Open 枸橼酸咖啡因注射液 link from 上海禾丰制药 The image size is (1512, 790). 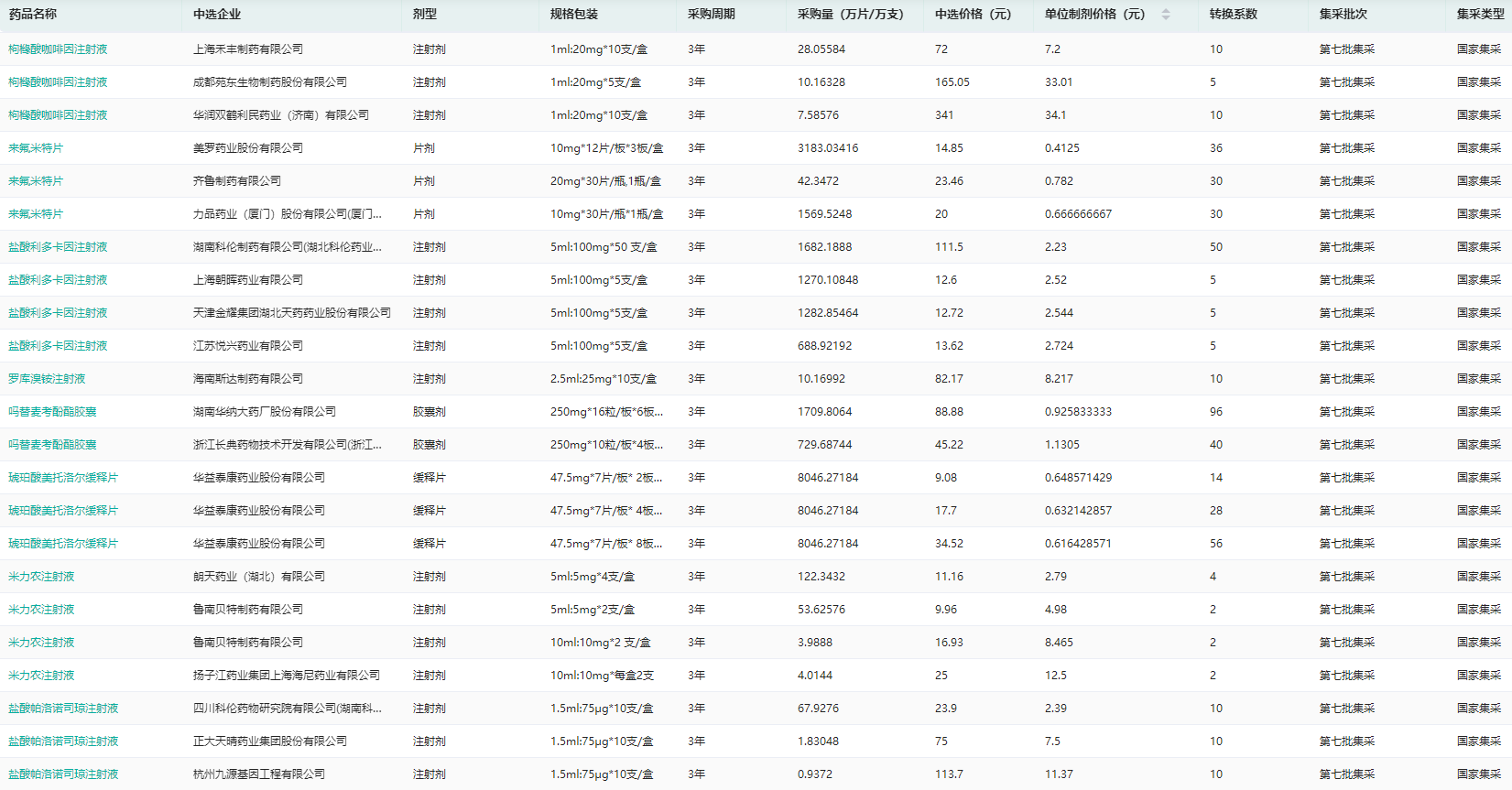(58, 49)
